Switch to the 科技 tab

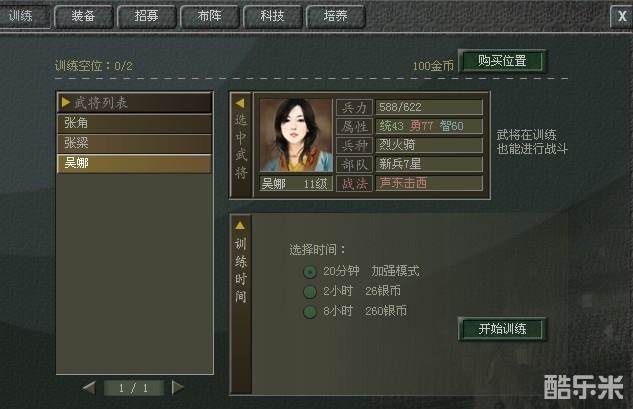pyautogui.click(x=272, y=17)
